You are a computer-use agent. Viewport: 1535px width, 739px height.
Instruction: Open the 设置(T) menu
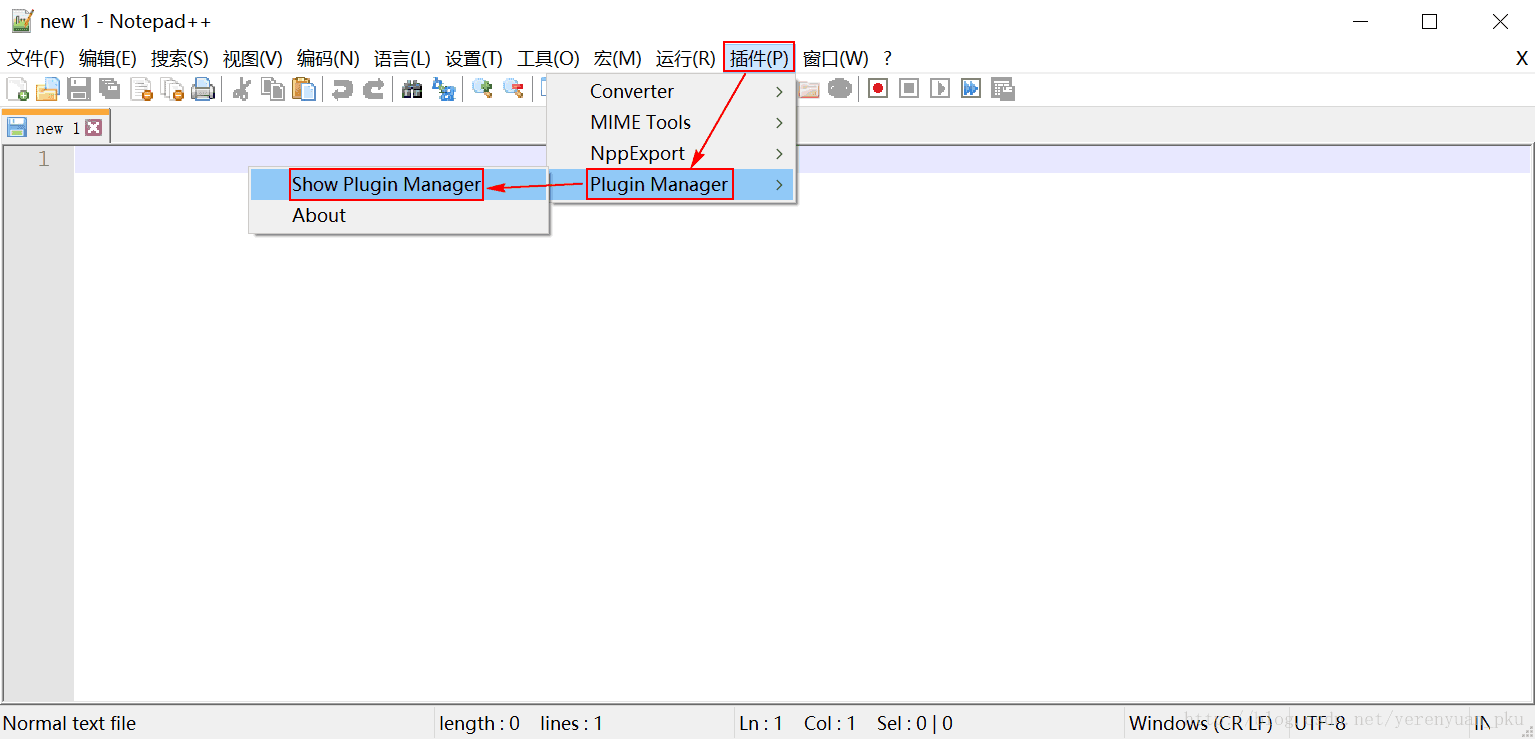pos(474,59)
